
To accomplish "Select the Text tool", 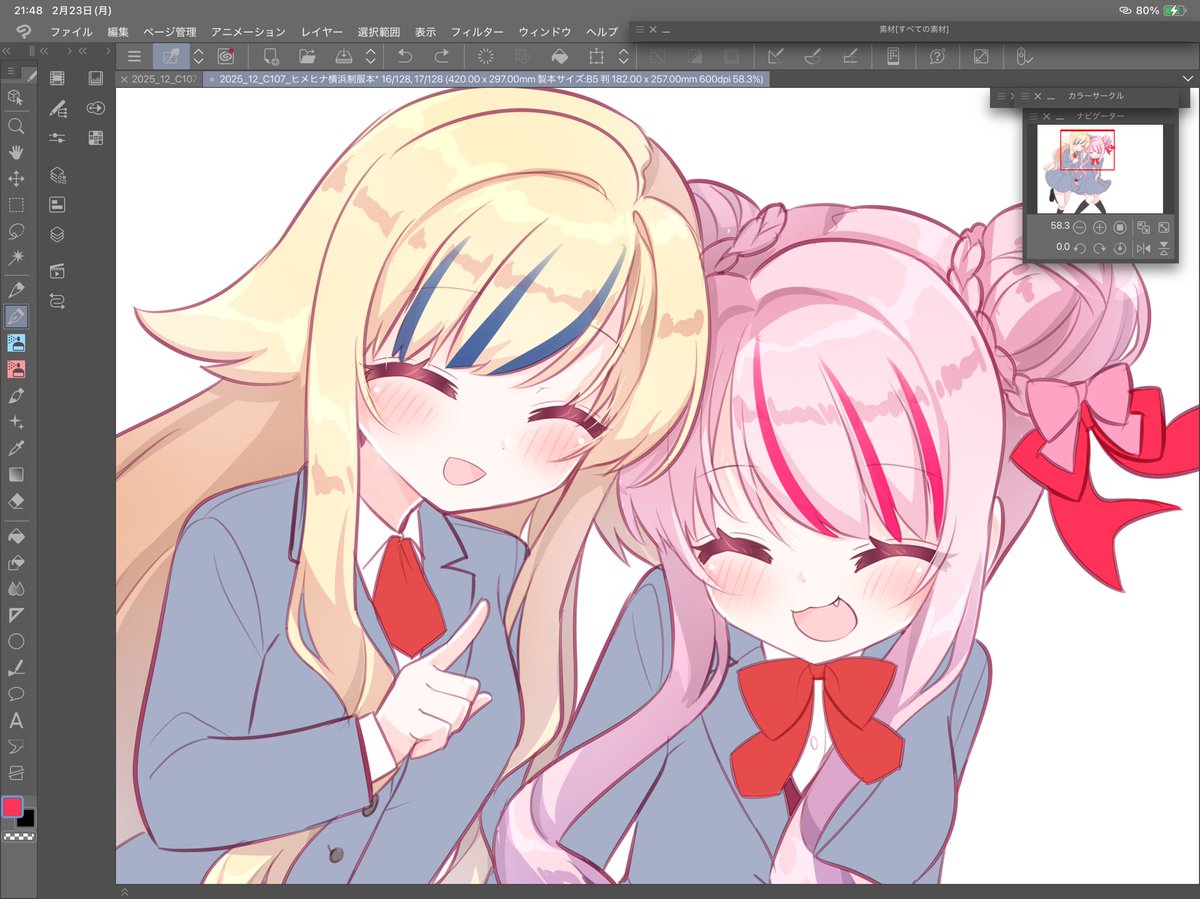I will (x=16, y=719).
